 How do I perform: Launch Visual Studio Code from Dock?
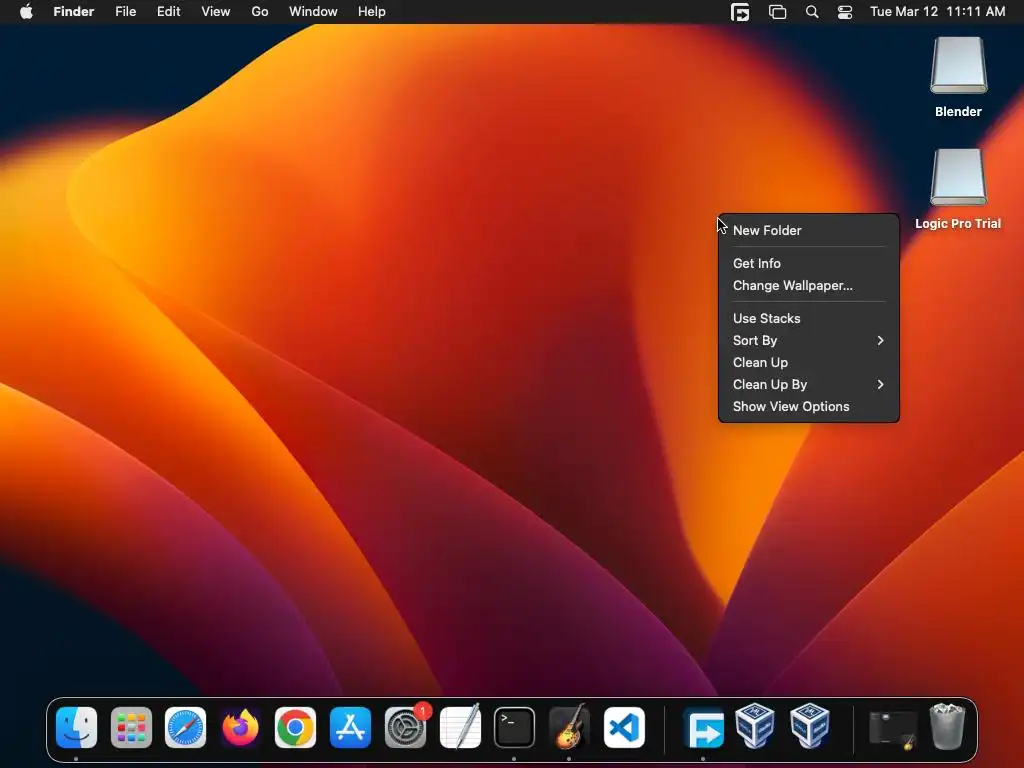coord(624,727)
